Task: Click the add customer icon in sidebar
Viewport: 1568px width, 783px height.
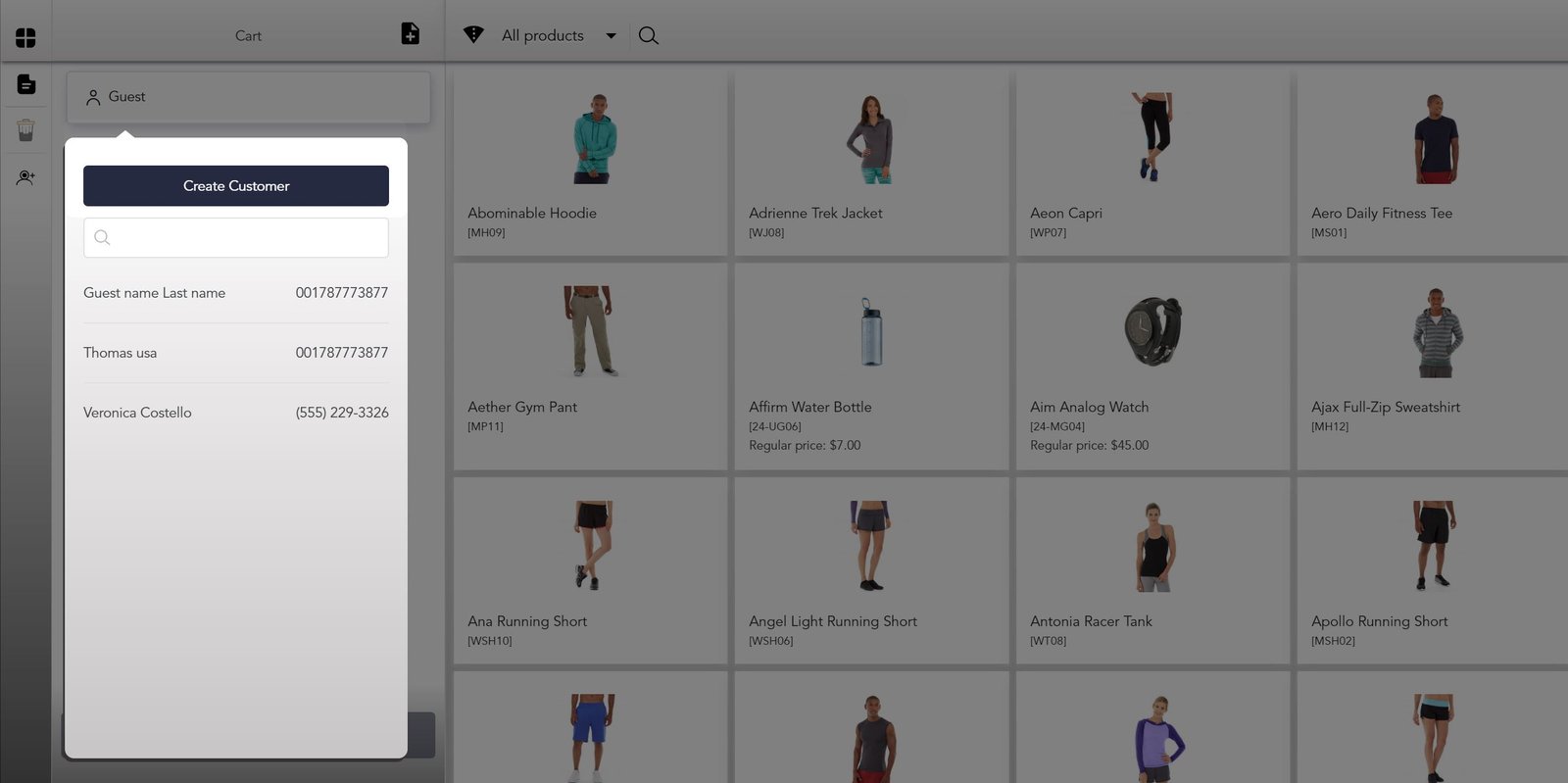Action: pos(25,177)
